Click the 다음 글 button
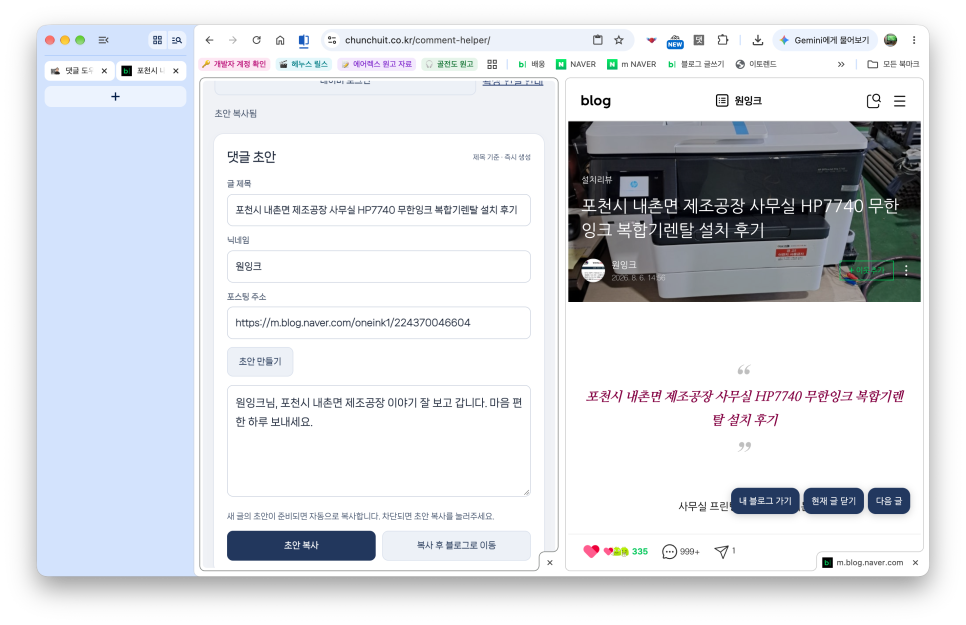Viewport: 966px width, 625px height. [x=888, y=501]
